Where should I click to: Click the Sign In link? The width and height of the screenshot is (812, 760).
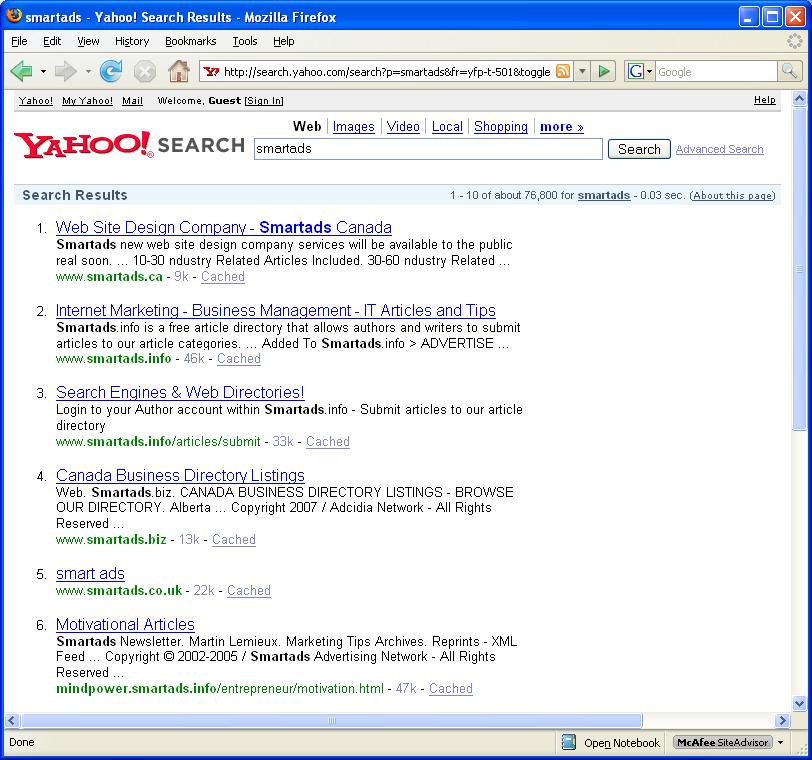[264, 100]
